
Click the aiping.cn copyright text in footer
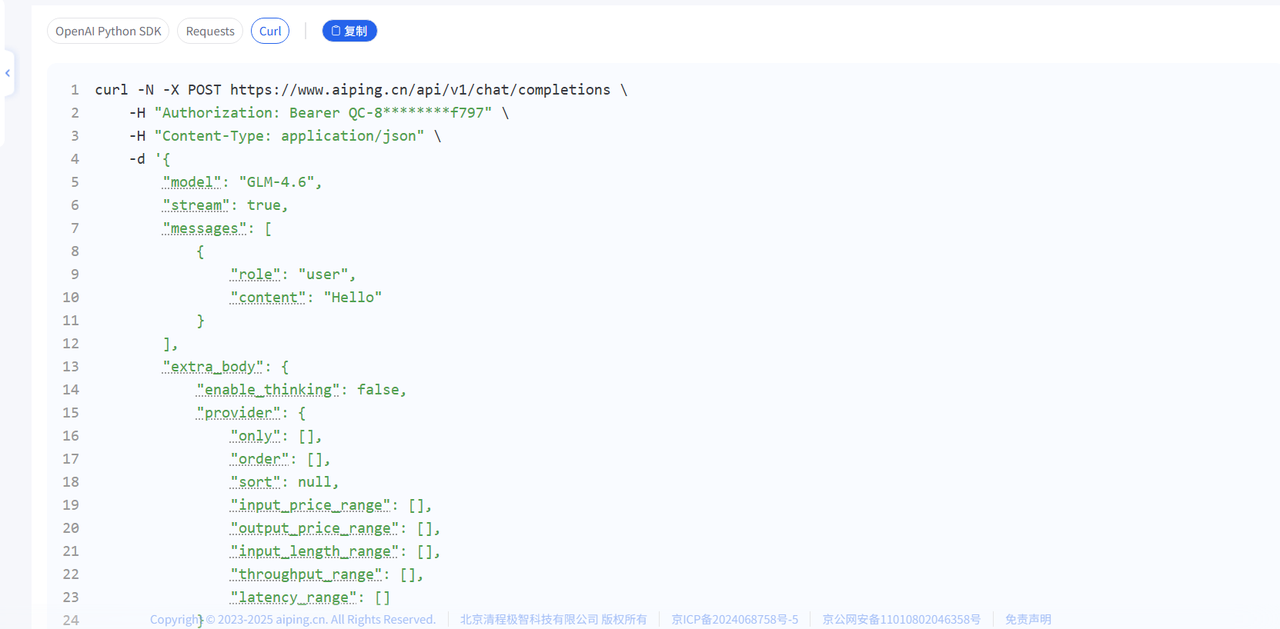[293, 619]
